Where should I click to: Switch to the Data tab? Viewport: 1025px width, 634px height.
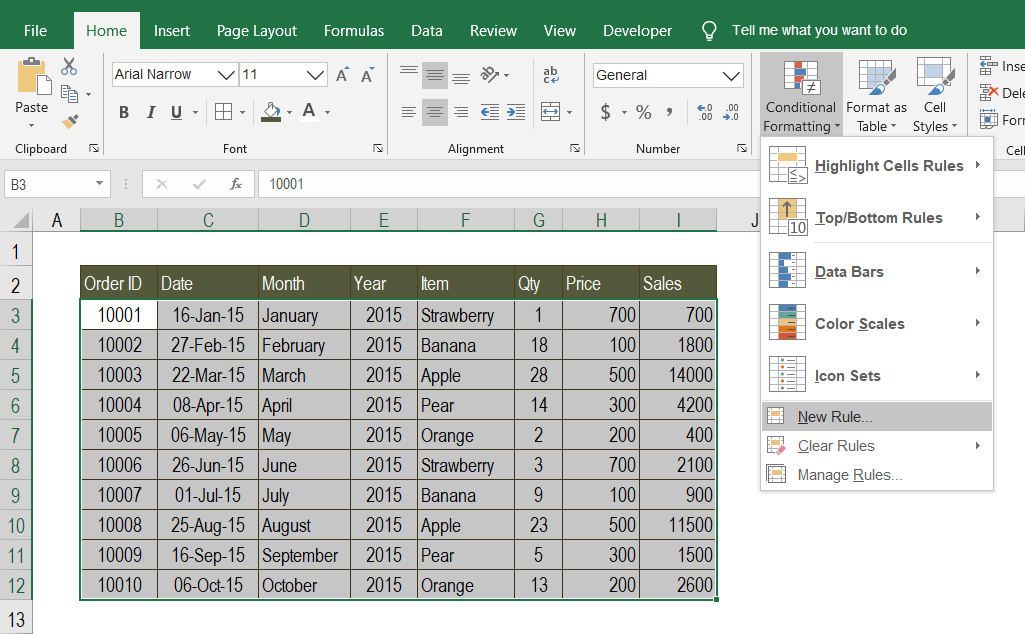click(427, 31)
